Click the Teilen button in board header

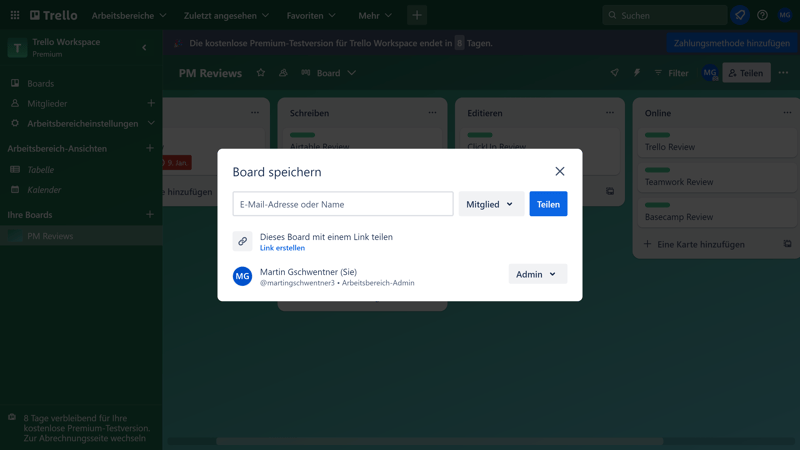pos(746,73)
